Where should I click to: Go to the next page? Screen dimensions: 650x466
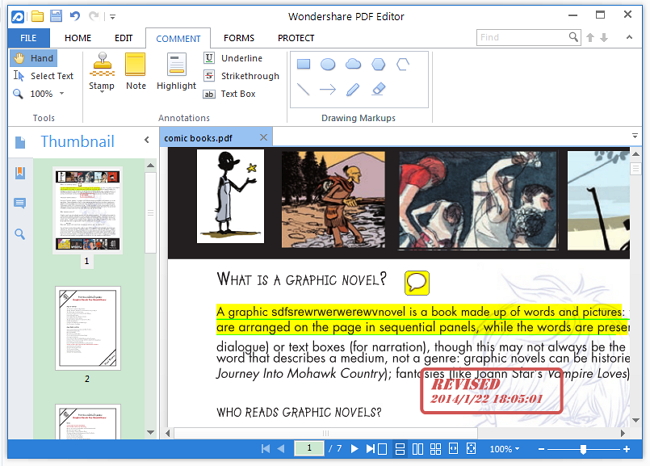coord(354,450)
